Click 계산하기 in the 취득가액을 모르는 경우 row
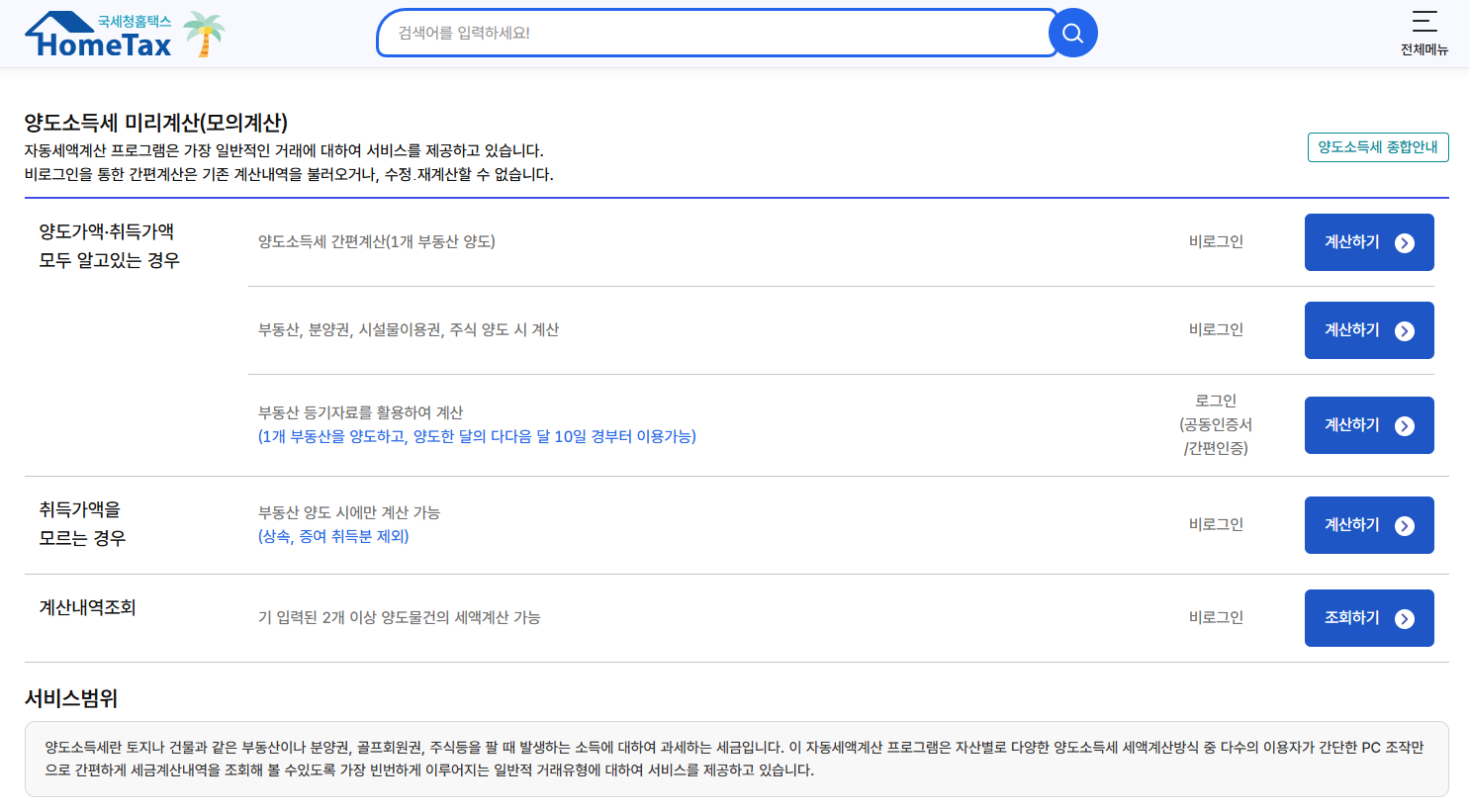This screenshot has height=812, width=1469. click(x=1369, y=524)
